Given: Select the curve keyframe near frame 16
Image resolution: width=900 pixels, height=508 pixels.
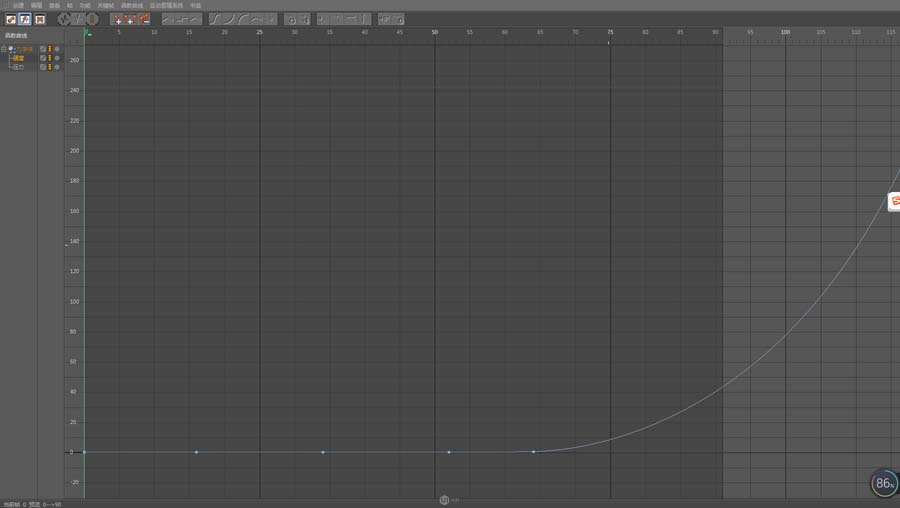Looking at the screenshot, I should pos(196,452).
